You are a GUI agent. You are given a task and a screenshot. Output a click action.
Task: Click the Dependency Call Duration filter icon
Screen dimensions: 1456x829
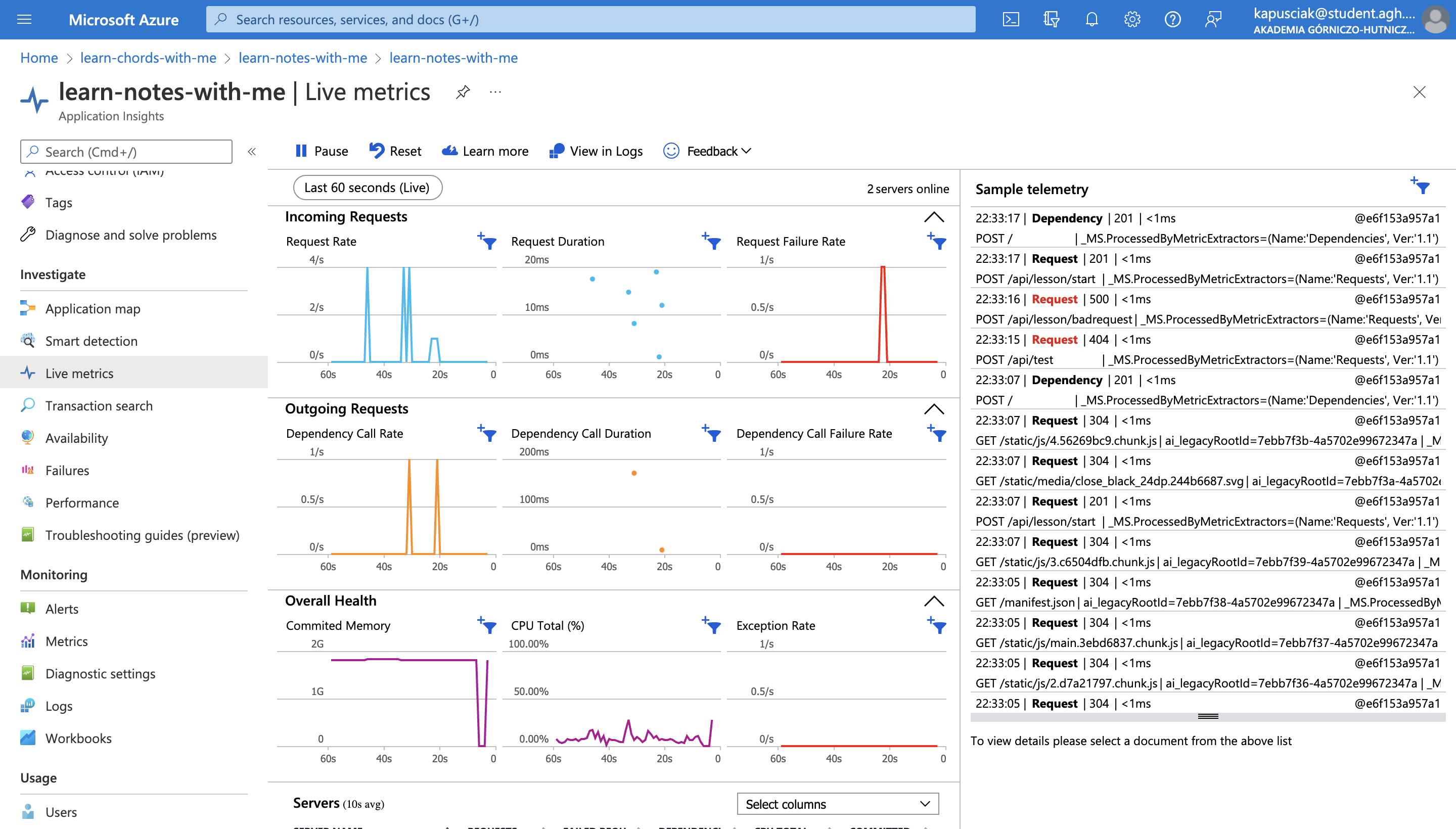point(712,433)
